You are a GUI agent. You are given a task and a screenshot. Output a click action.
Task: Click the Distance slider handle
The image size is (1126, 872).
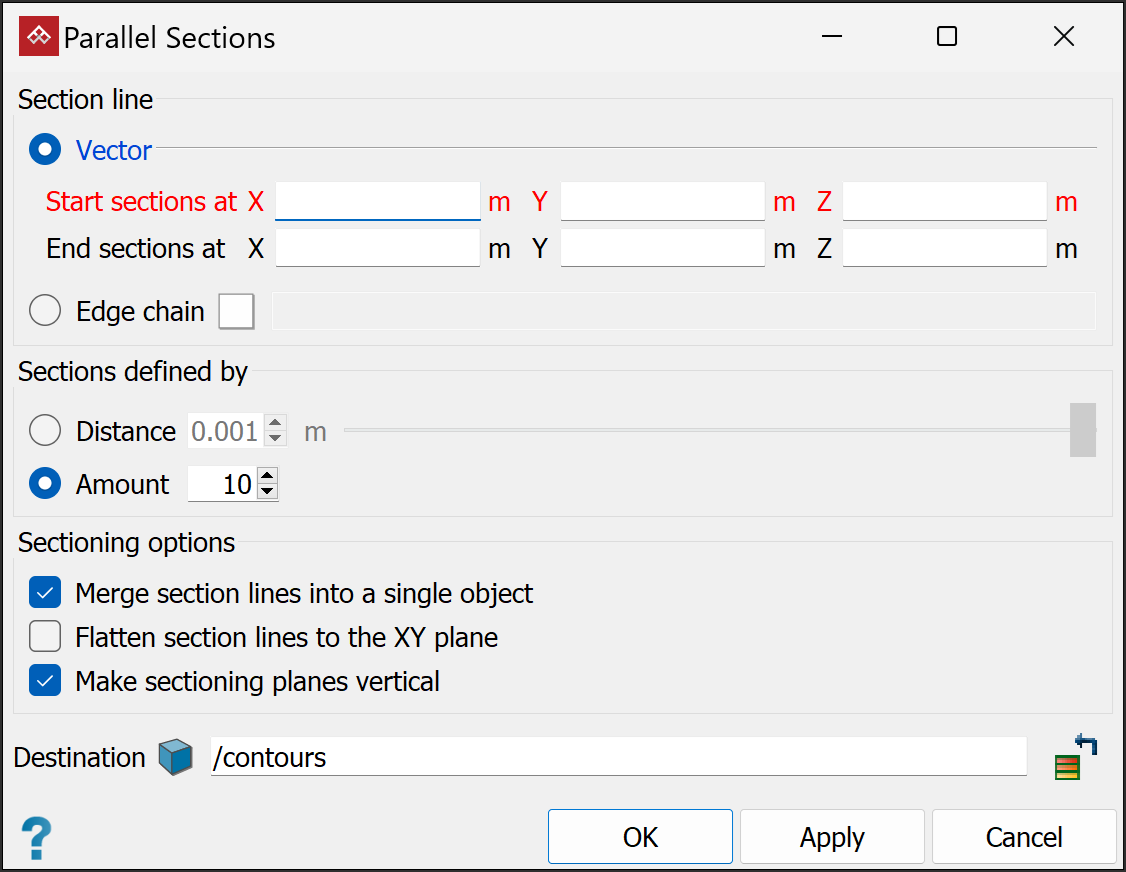point(1082,430)
